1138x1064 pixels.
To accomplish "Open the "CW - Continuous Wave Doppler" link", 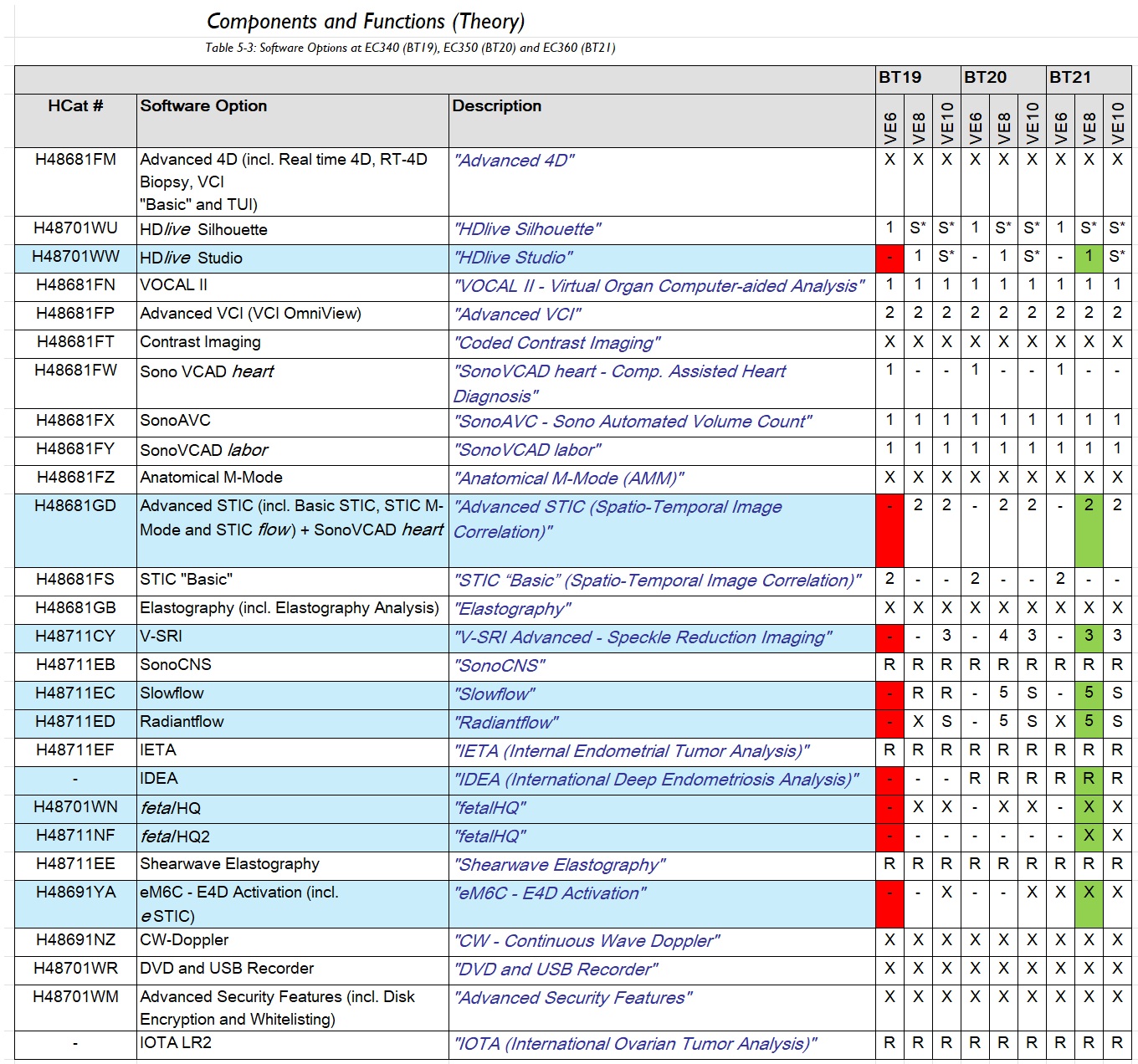I will click(587, 941).
